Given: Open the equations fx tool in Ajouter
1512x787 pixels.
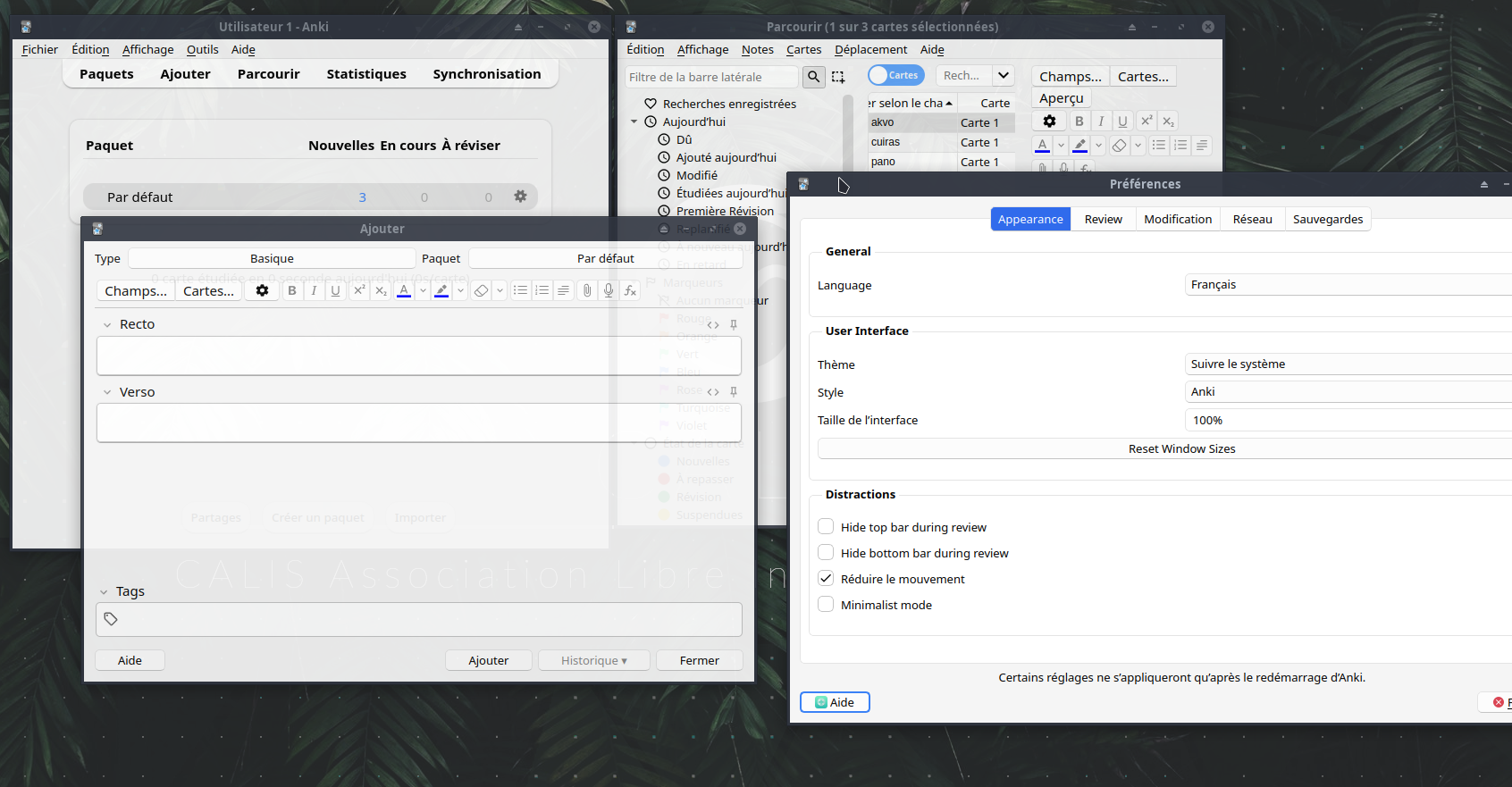Looking at the screenshot, I should [x=630, y=290].
